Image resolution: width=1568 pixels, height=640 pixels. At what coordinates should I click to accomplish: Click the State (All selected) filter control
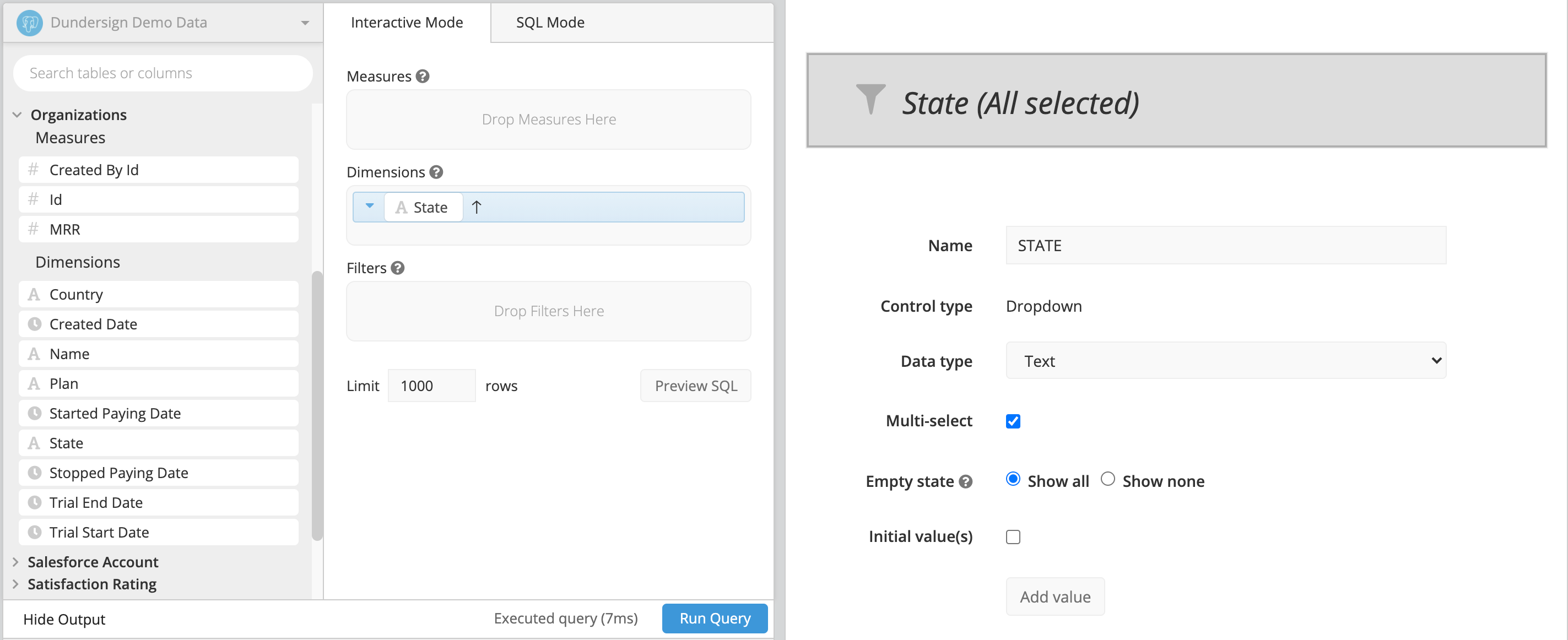click(1176, 100)
